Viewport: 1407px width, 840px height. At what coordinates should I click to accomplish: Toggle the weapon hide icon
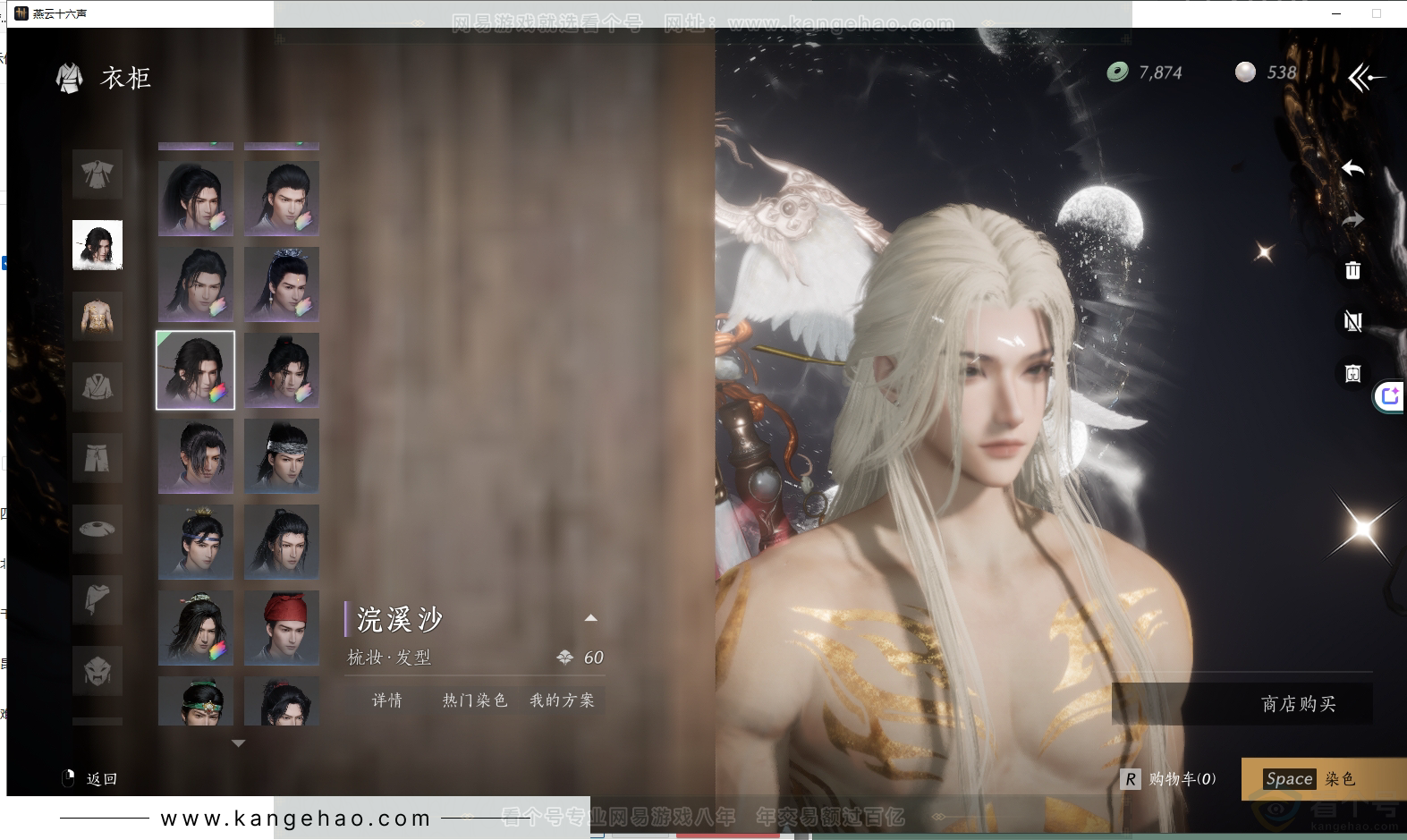1352,321
